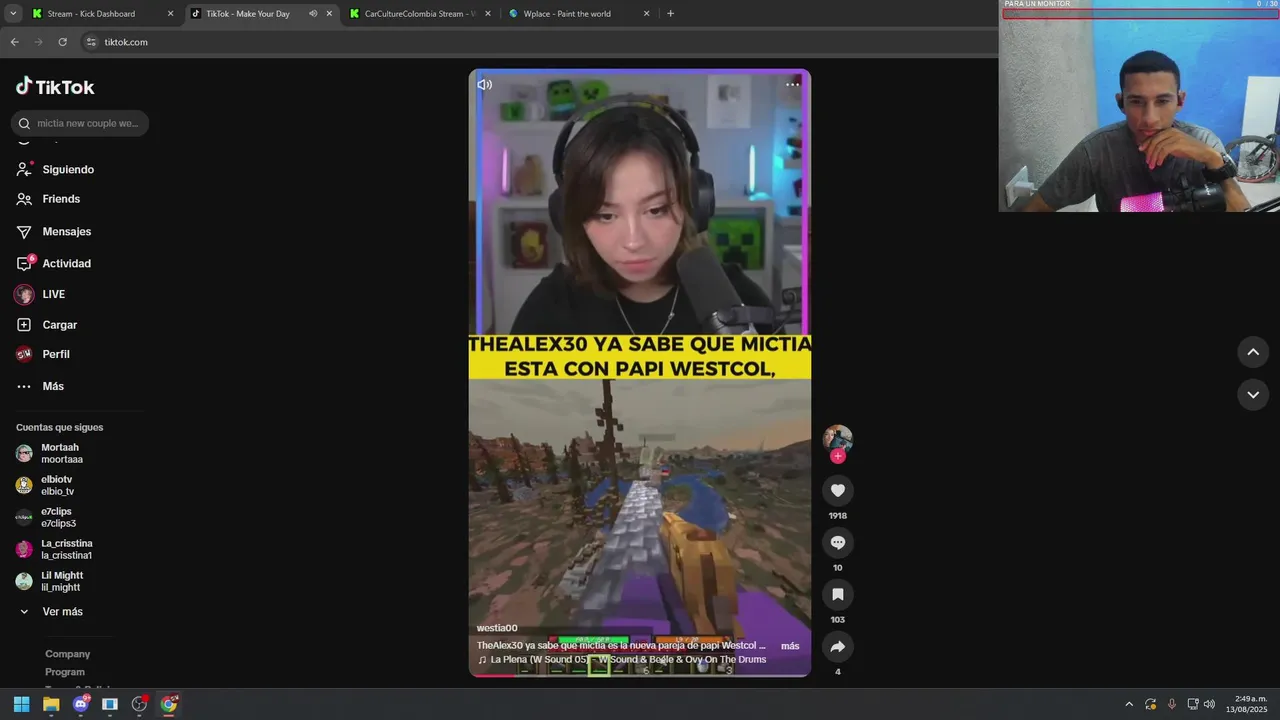Show hidden system tray icons
The image size is (1280, 720).
click(1129, 704)
